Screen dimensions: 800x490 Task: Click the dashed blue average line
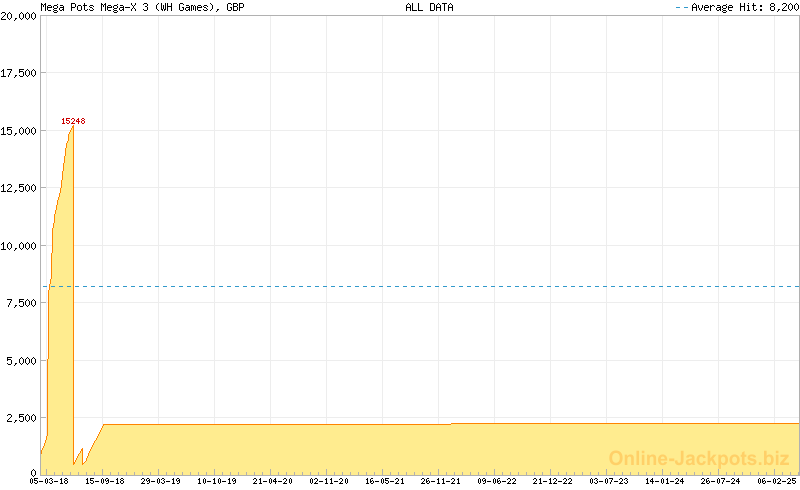point(420,287)
